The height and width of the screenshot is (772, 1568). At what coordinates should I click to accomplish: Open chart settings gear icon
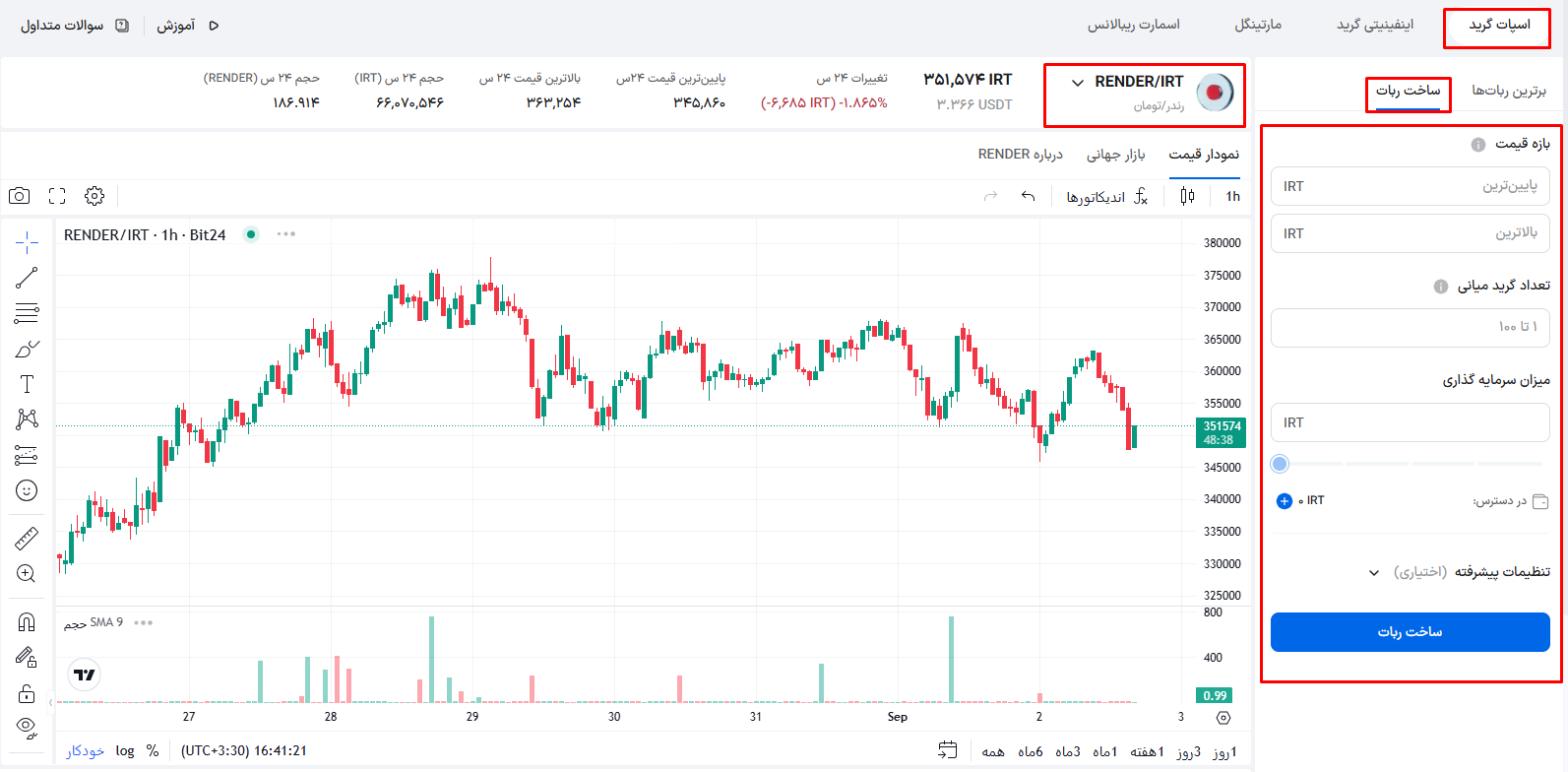[94, 196]
